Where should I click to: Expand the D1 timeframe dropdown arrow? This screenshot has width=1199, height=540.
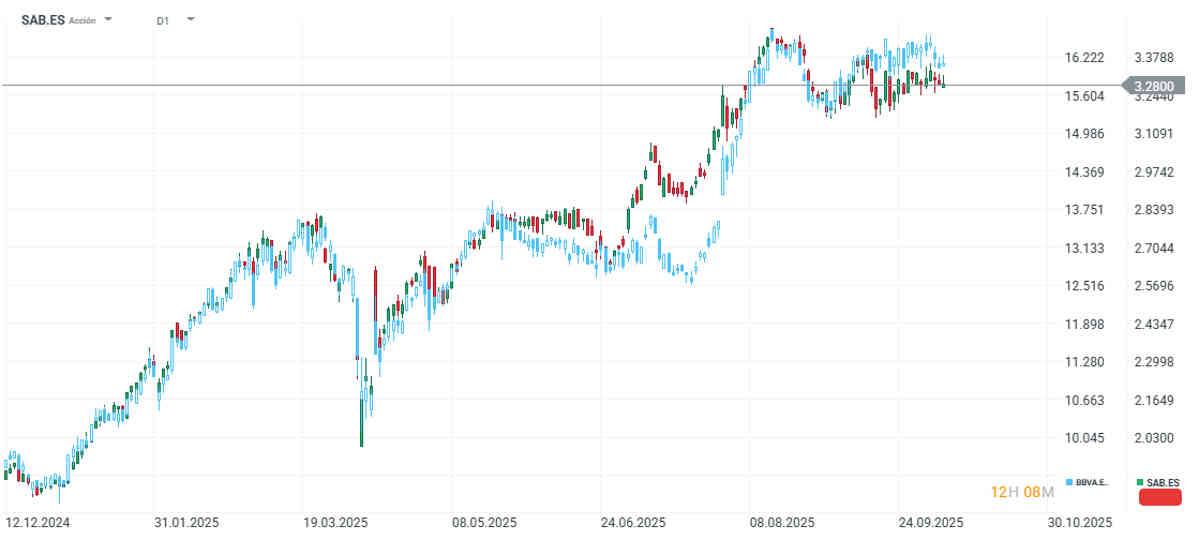pos(190,20)
